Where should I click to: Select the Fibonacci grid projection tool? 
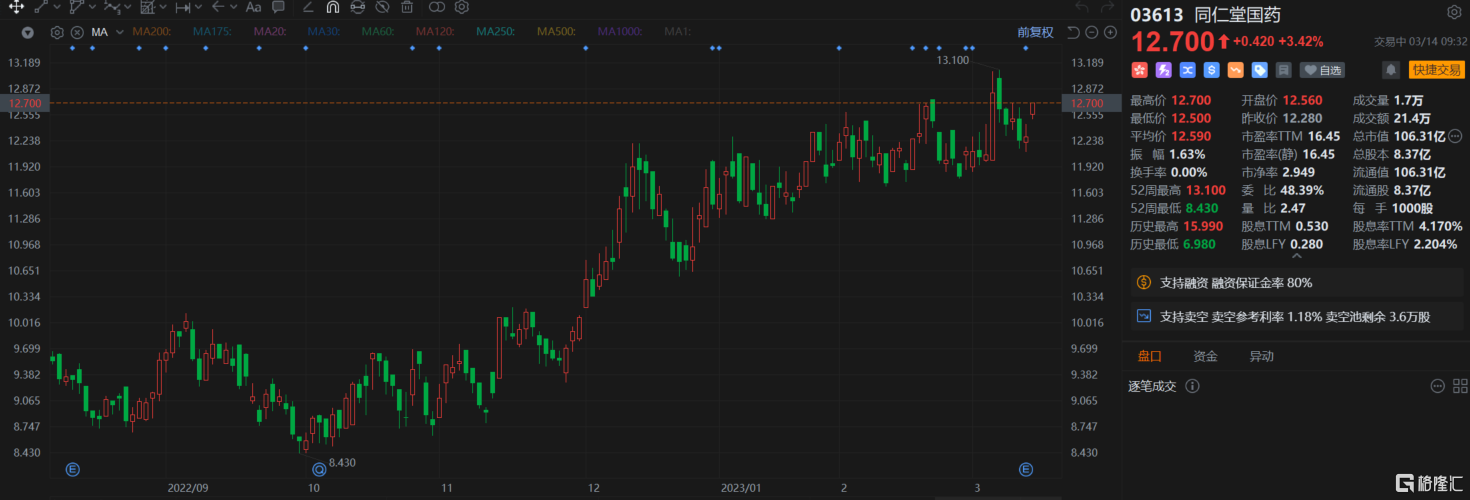click(148, 7)
